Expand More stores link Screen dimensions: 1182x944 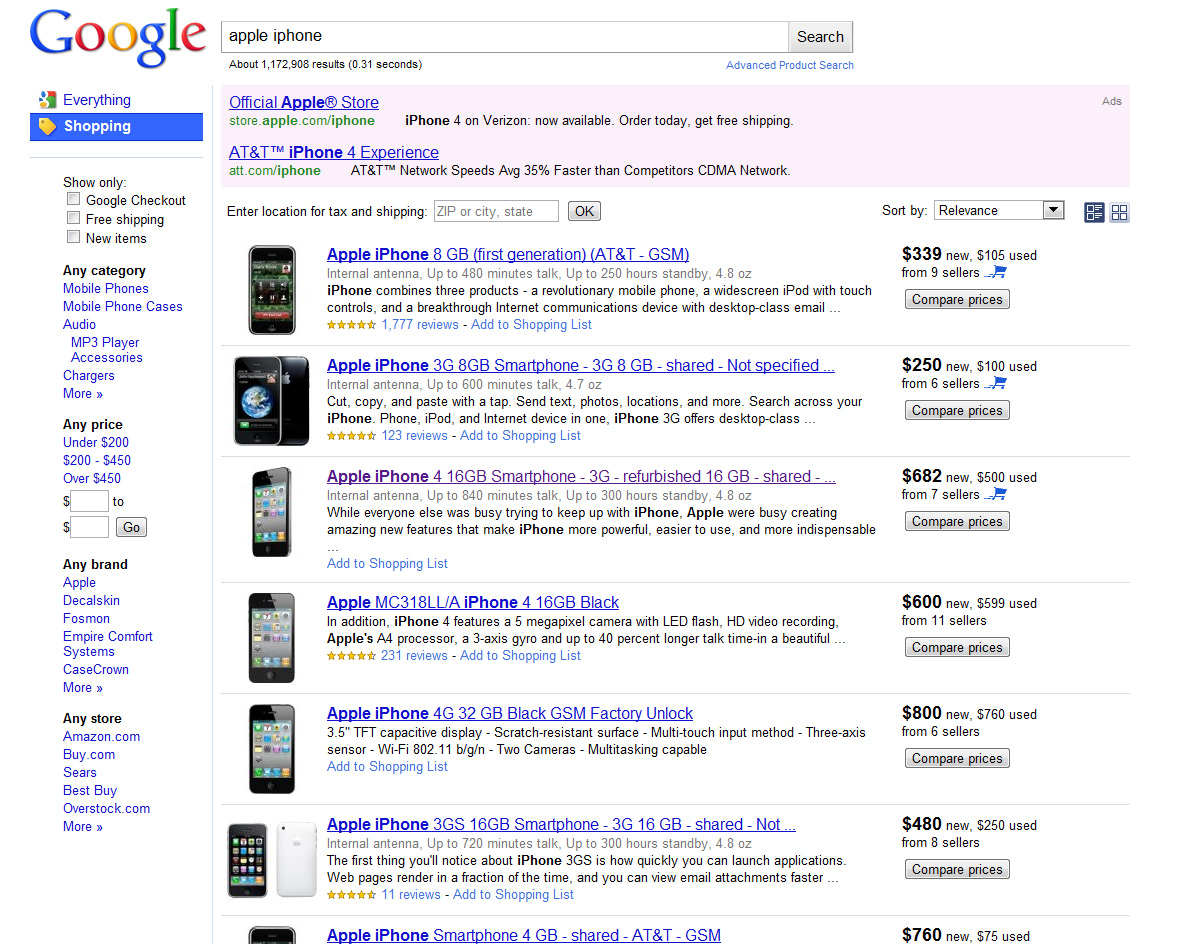point(83,826)
